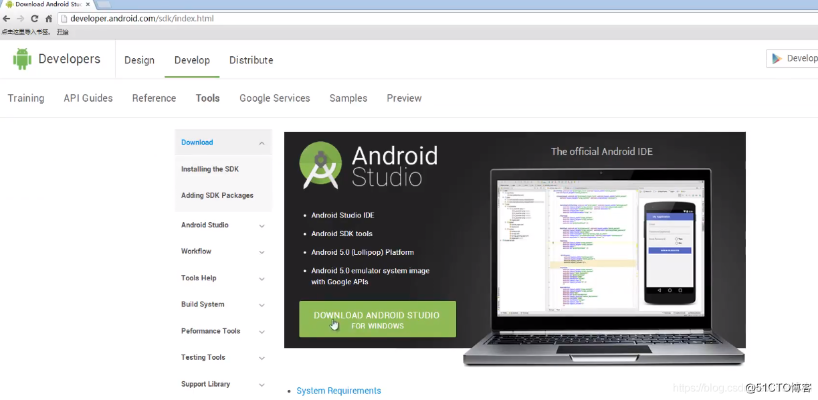Expand the Workflow sidebar section
This screenshot has width=818, height=400.
262,252
